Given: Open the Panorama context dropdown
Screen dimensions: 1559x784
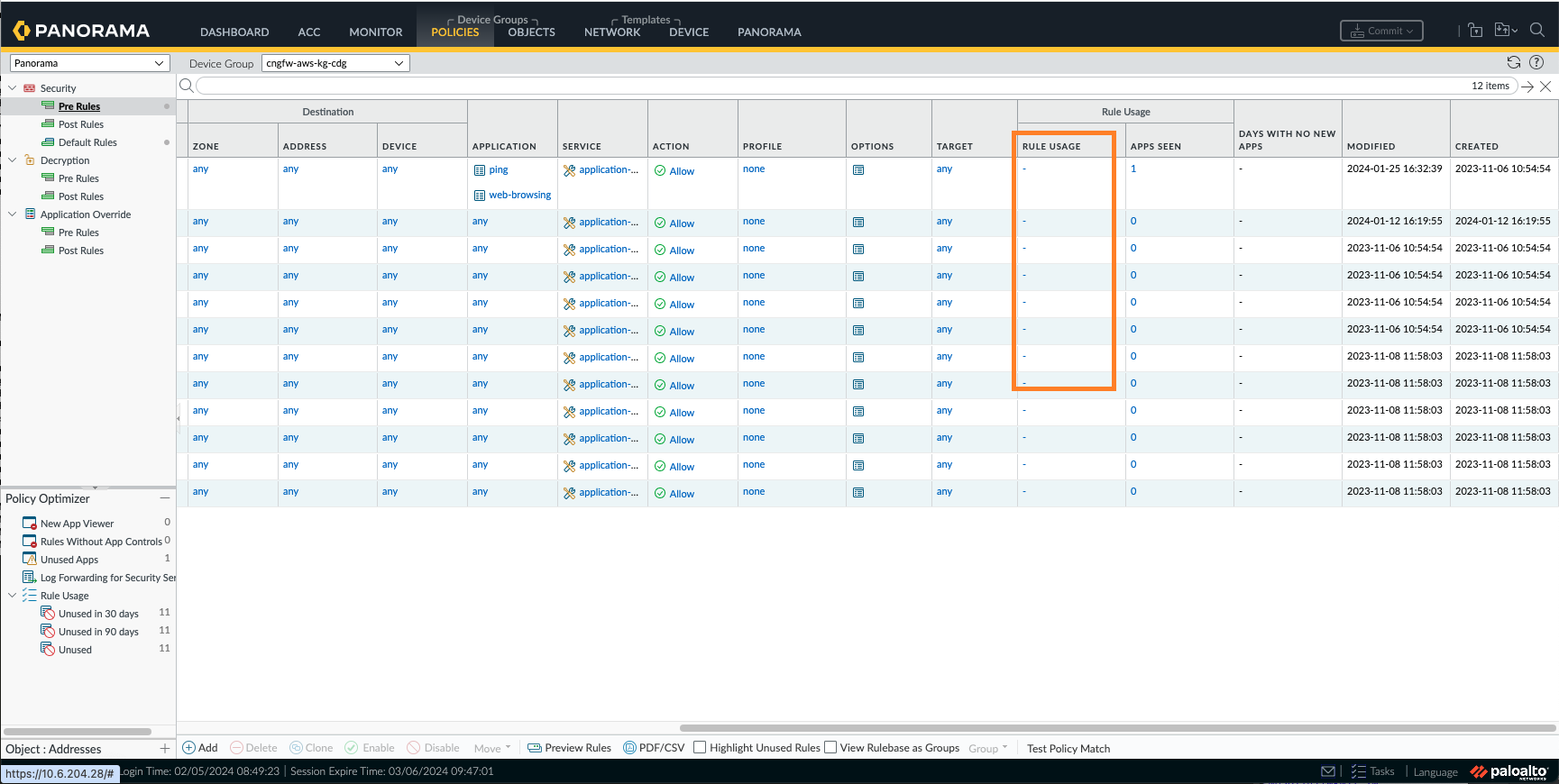Looking at the screenshot, I should [88, 63].
